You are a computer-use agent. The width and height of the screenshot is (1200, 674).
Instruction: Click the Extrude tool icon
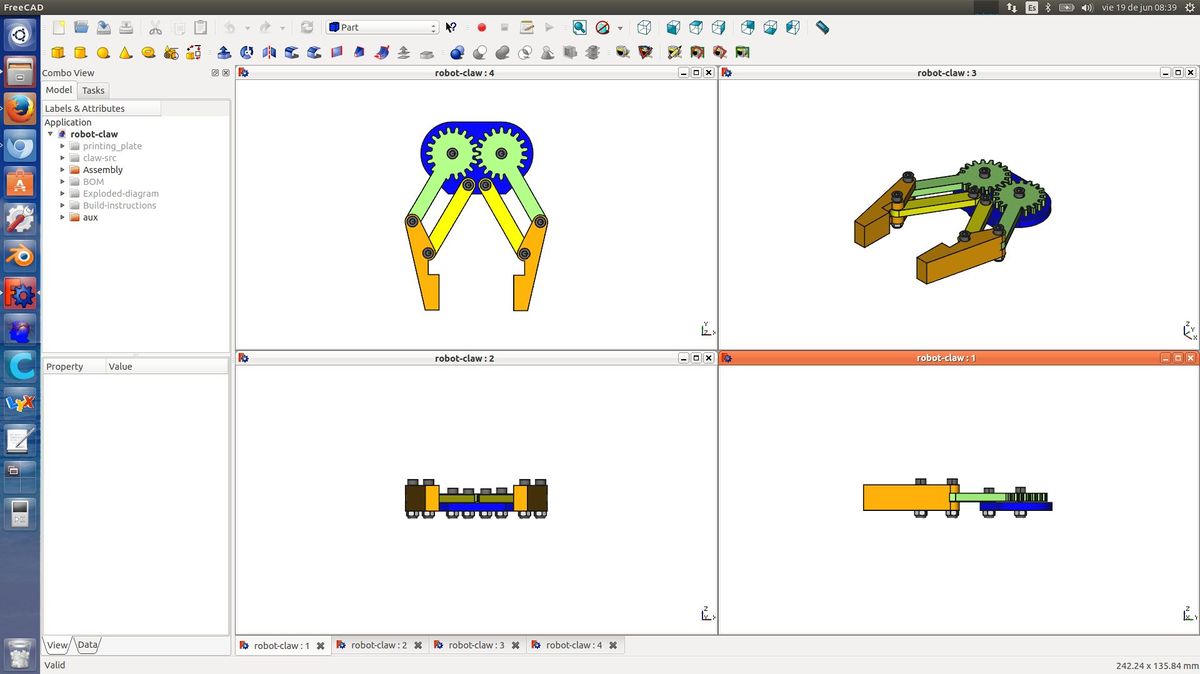tap(223, 53)
